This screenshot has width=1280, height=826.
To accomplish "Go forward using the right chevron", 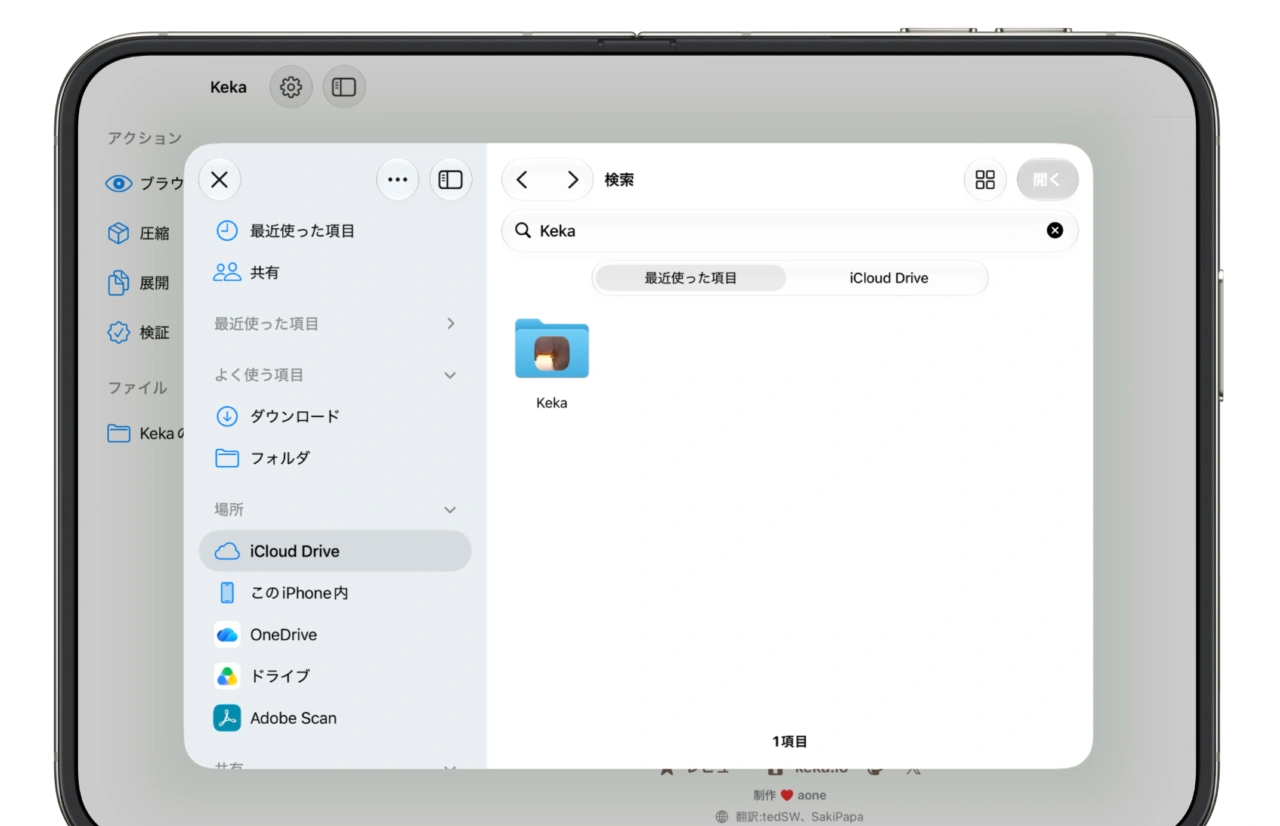I will [x=572, y=180].
